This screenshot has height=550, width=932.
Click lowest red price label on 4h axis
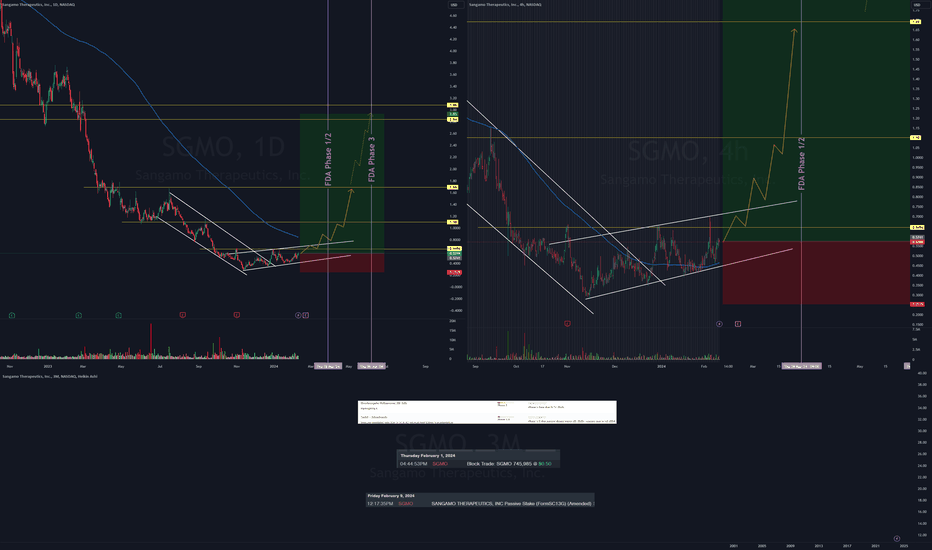click(917, 304)
